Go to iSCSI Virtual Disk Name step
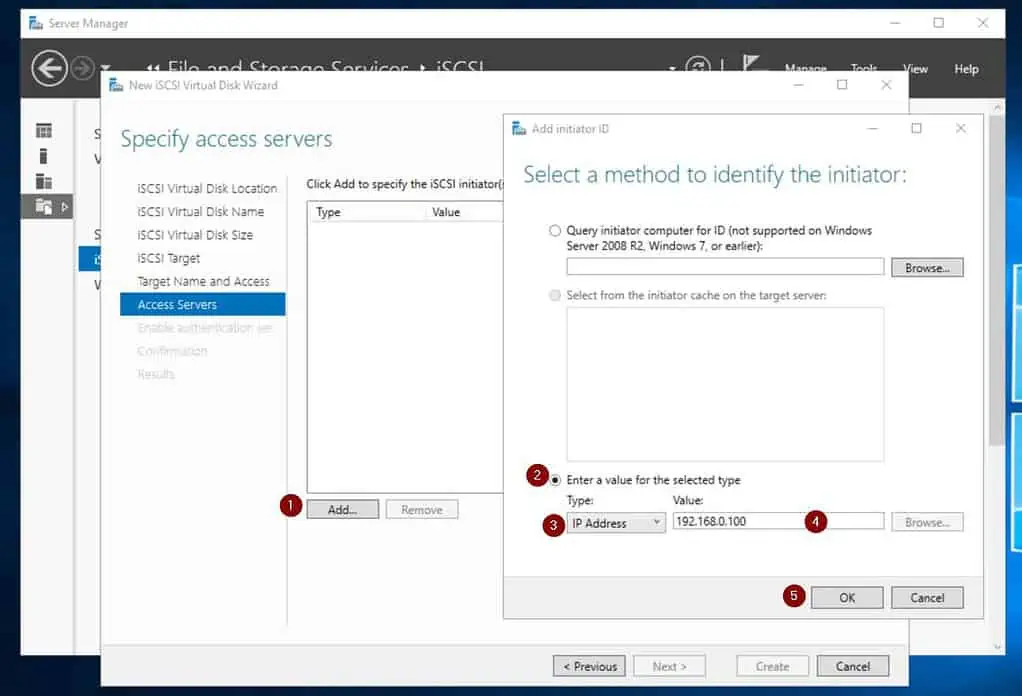Image resolution: width=1022 pixels, height=696 pixels. 201,212
